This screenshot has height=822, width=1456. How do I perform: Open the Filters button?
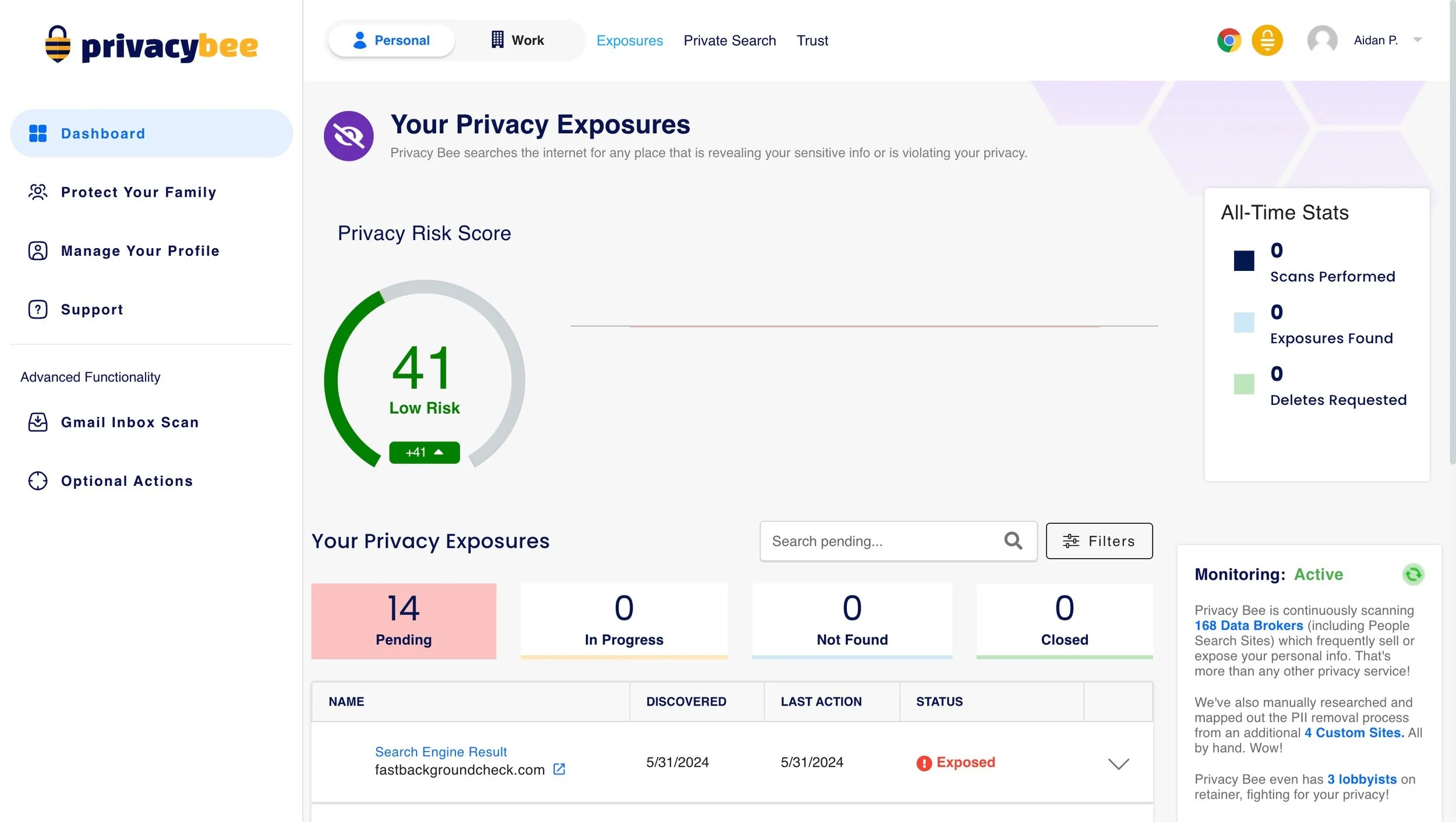click(1099, 541)
